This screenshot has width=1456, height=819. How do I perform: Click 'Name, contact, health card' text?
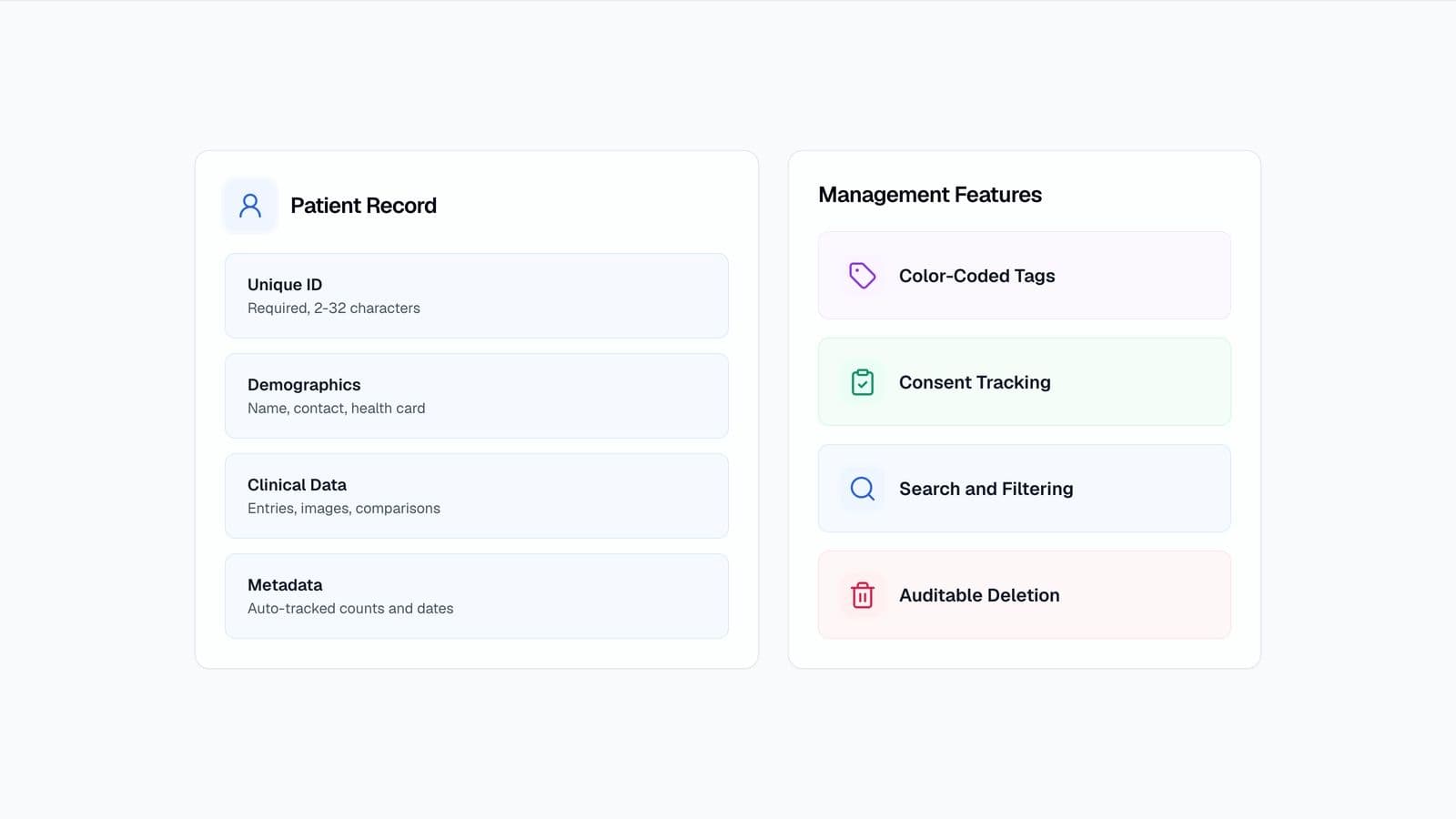(337, 409)
